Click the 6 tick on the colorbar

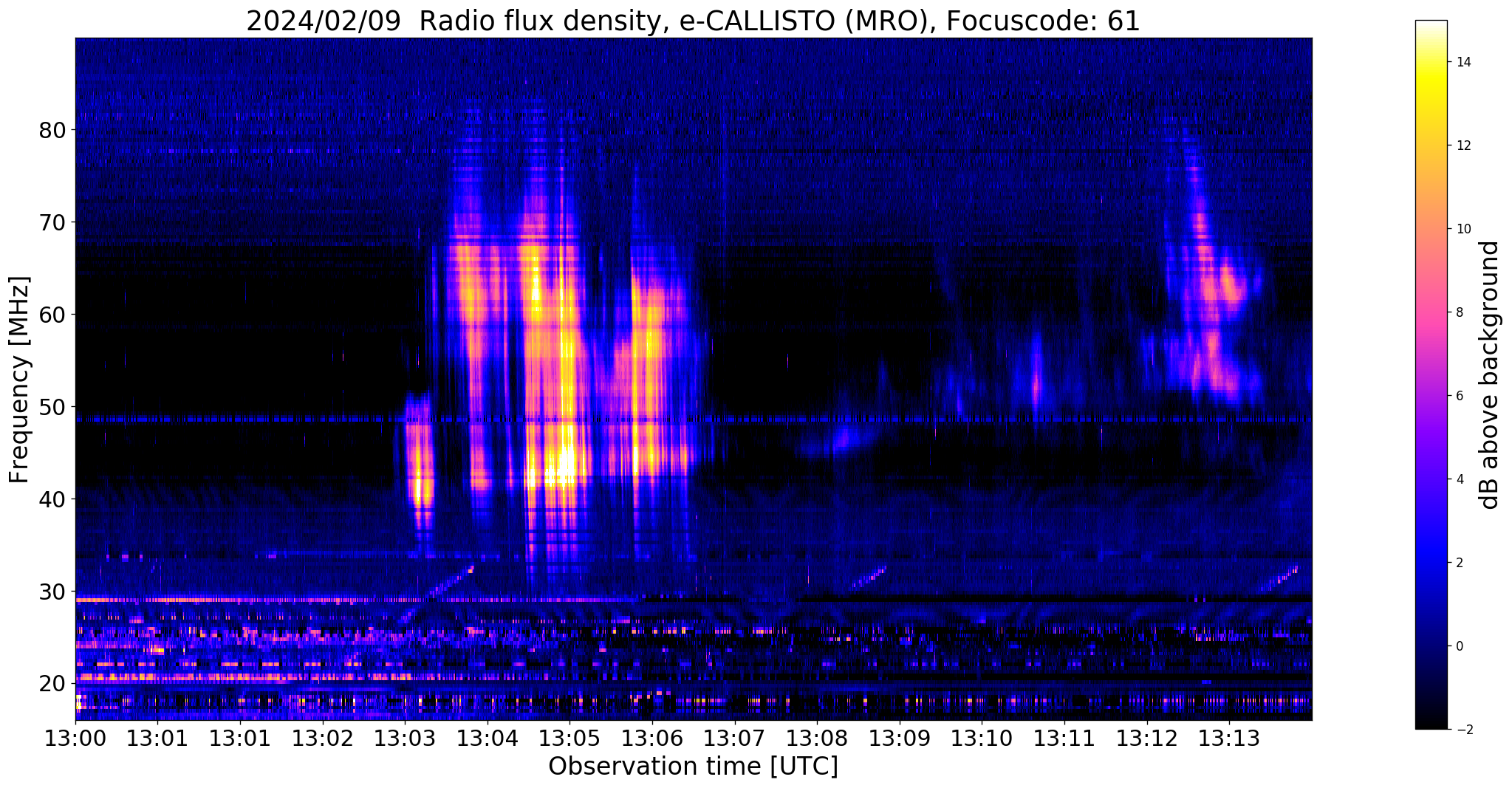[1460, 396]
